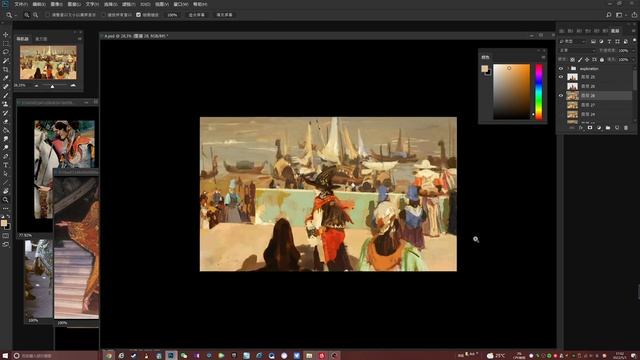The height and width of the screenshot is (360, 640).
Task: Open workspace switcher dropdown at top right
Action: 620,15
